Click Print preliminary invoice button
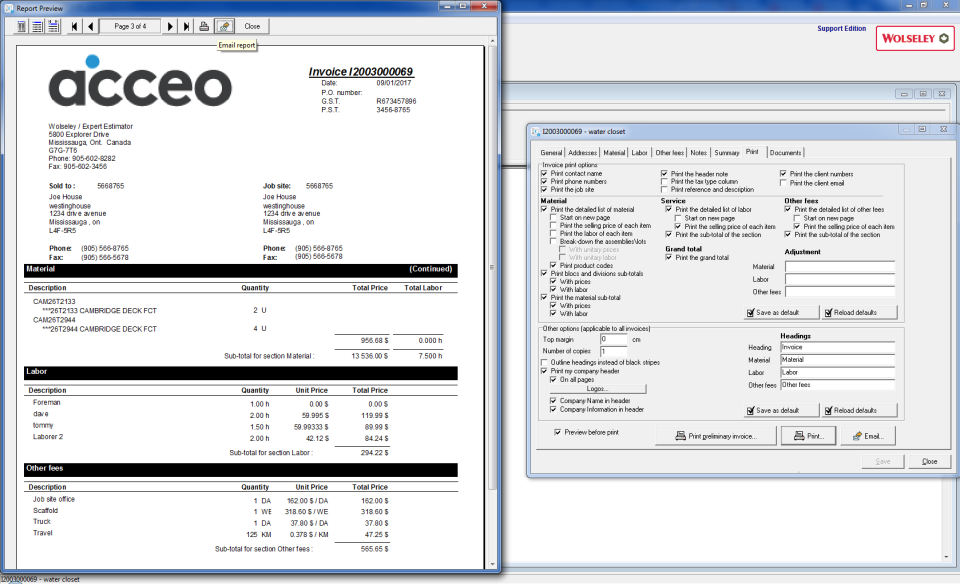The image size is (960, 584). click(717, 435)
